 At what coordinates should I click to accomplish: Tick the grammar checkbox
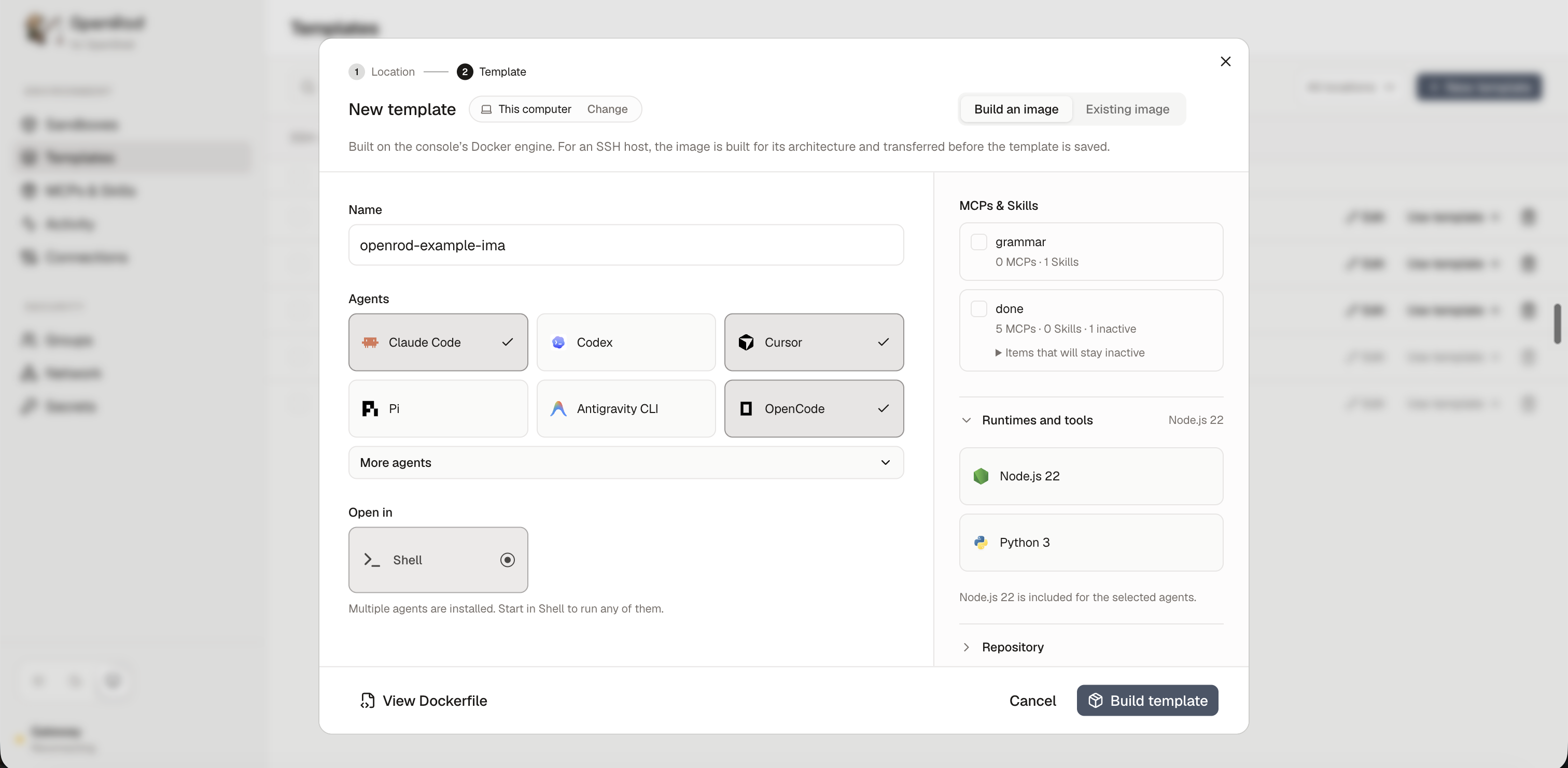coord(978,242)
